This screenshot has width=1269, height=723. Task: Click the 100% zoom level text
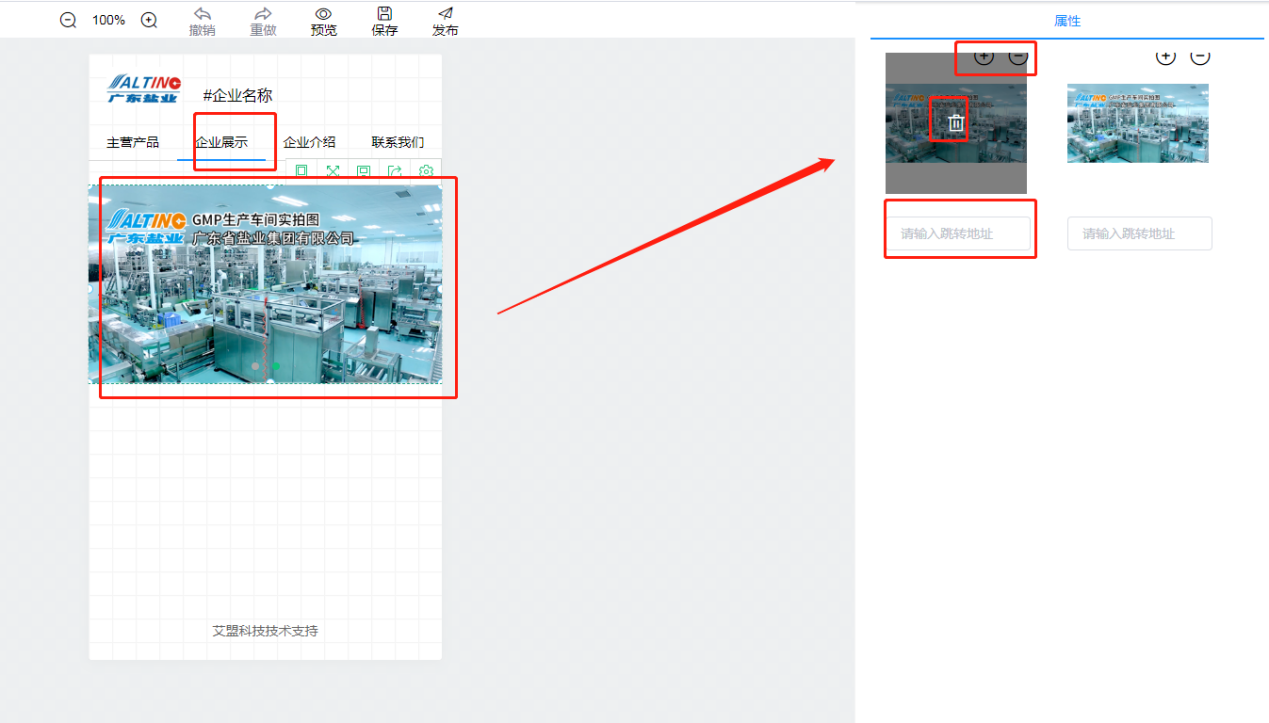click(x=109, y=20)
